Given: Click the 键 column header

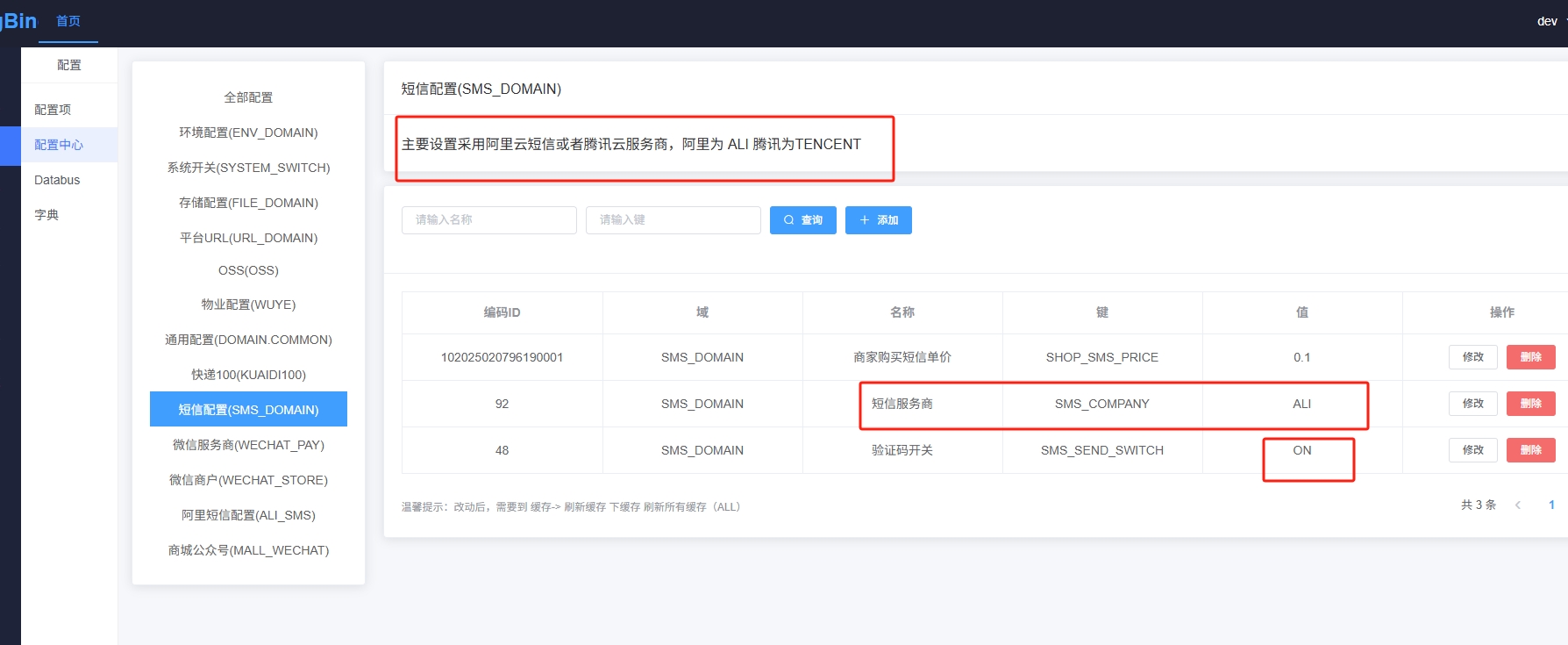Looking at the screenshot, I should (1102, 312).
